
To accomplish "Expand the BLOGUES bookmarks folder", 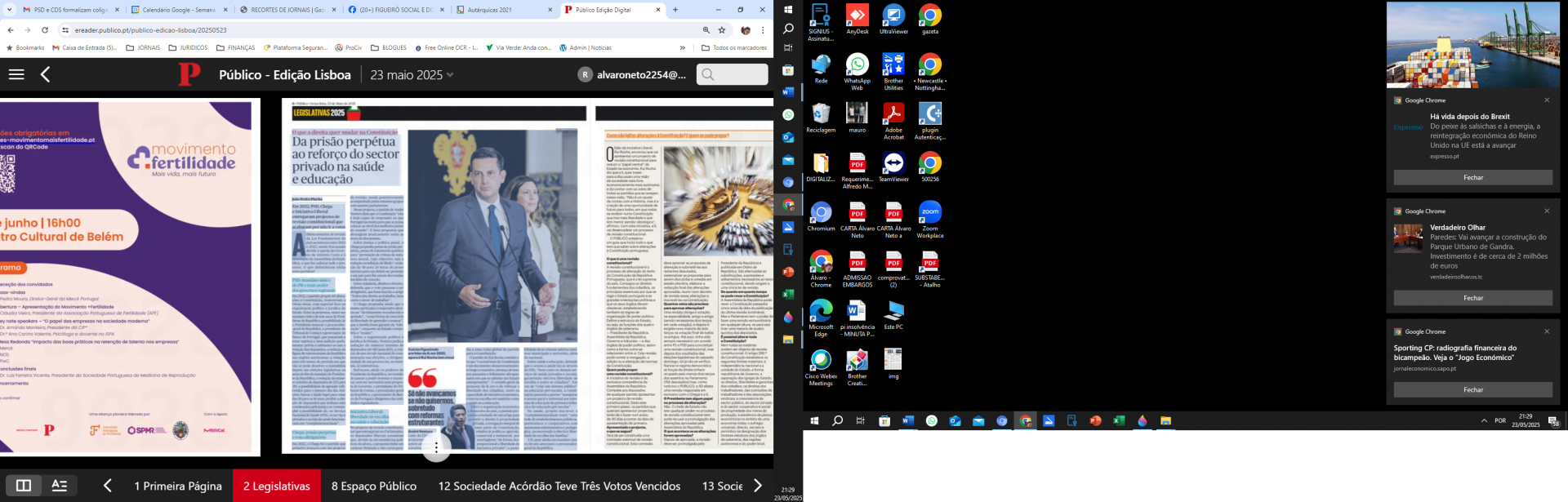I will click(389, 47).
